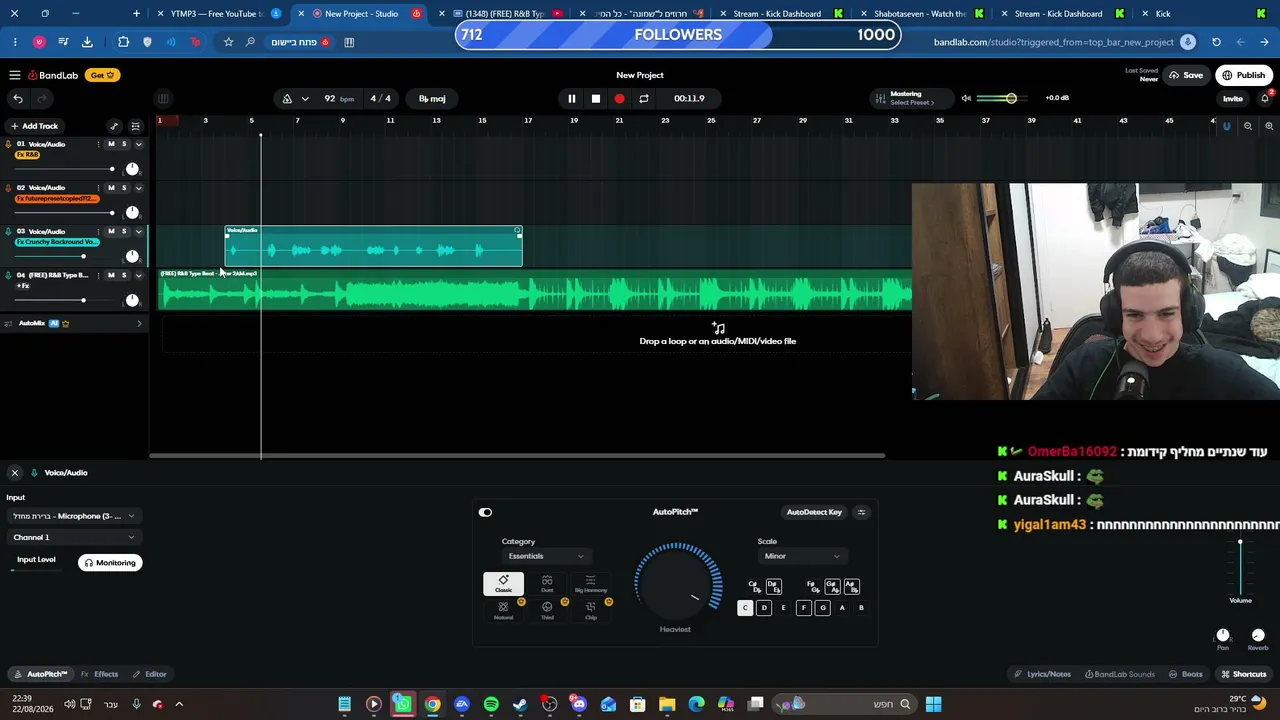Save the project
Image resolution: width=1280 pixels, height=720 pixels.
pos(1186,75)
